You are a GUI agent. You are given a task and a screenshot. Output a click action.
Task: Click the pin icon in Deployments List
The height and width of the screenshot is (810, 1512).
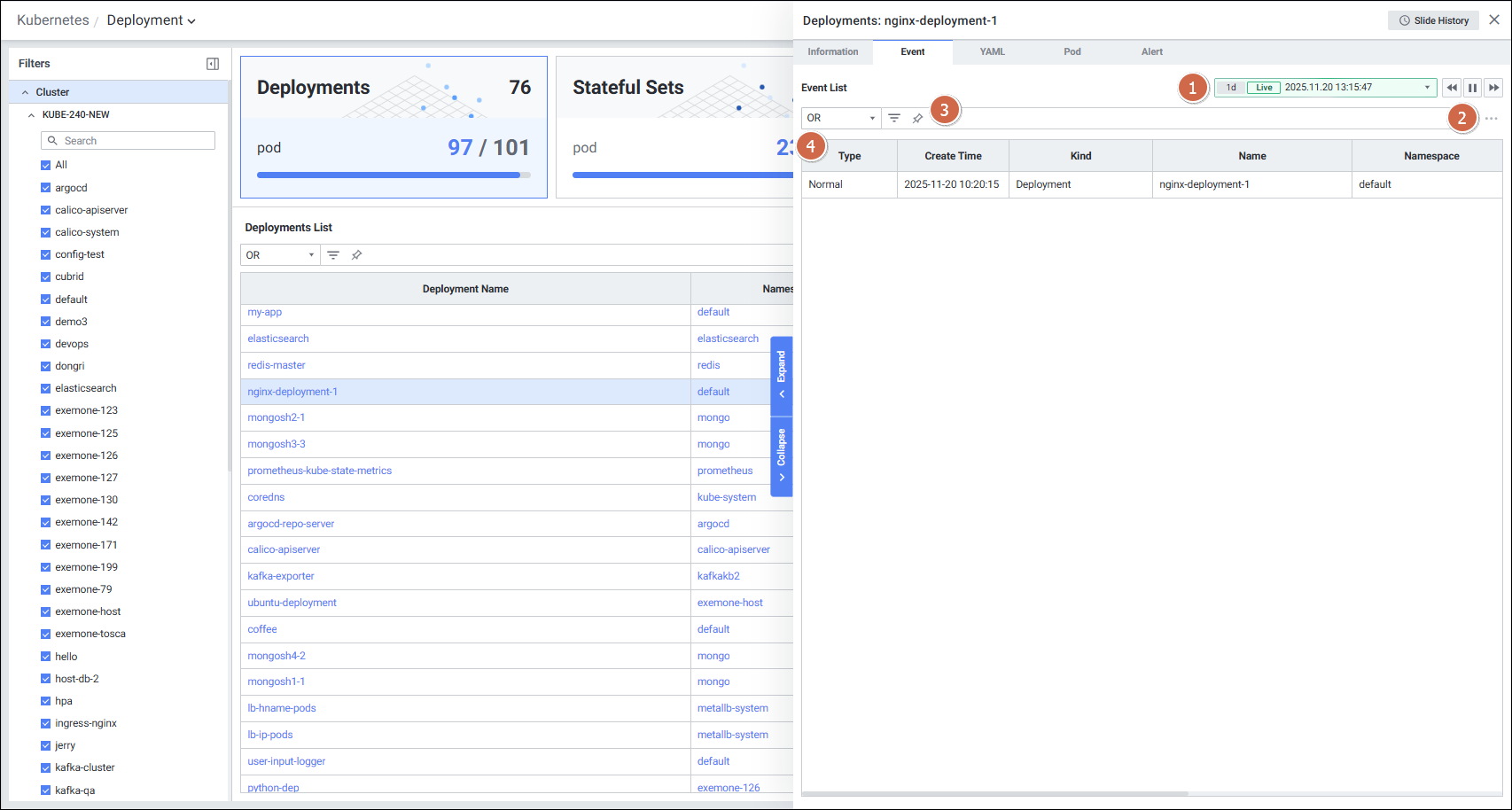point(356,255)
